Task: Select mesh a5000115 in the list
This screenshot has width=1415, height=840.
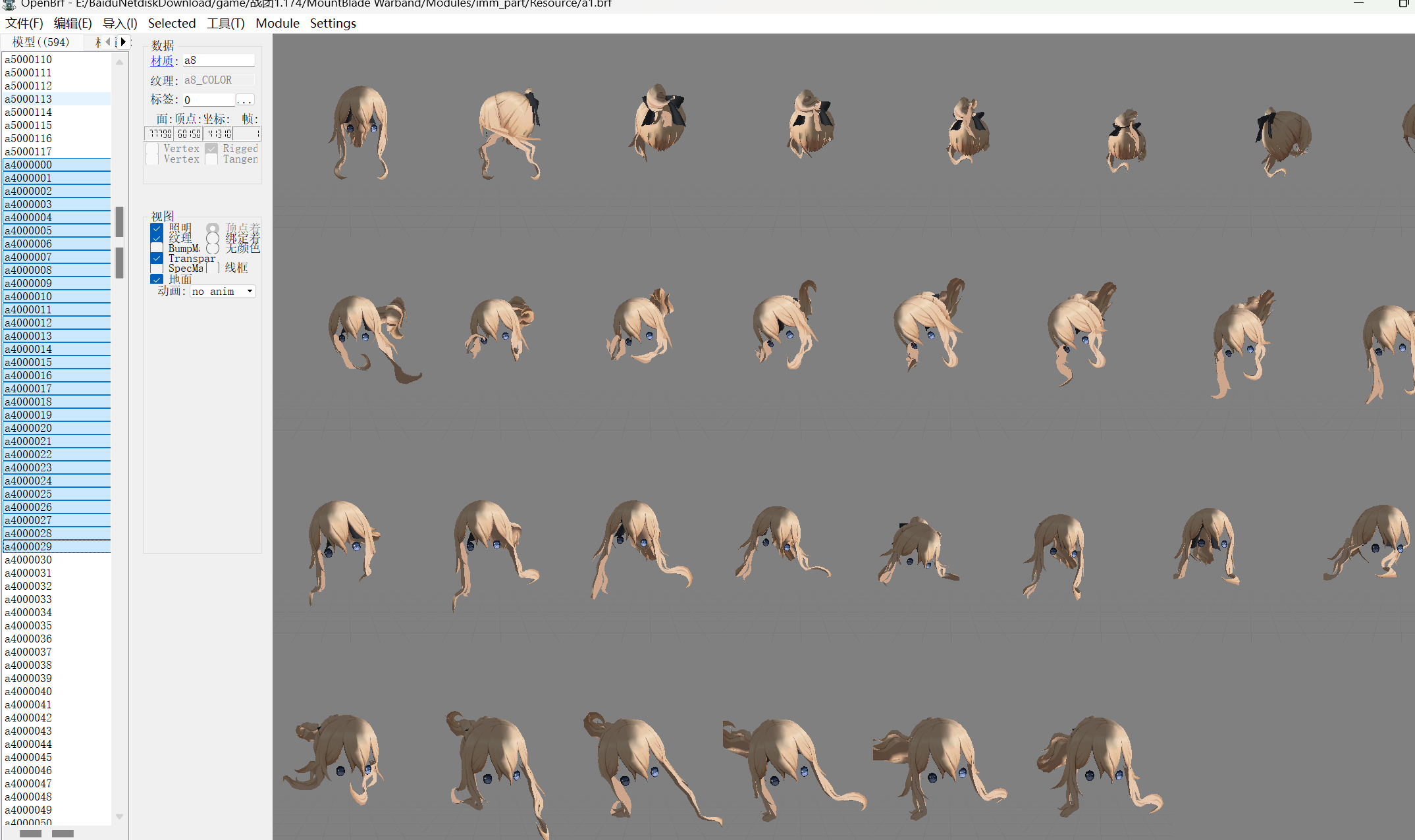Action: (x=57, y=125)
